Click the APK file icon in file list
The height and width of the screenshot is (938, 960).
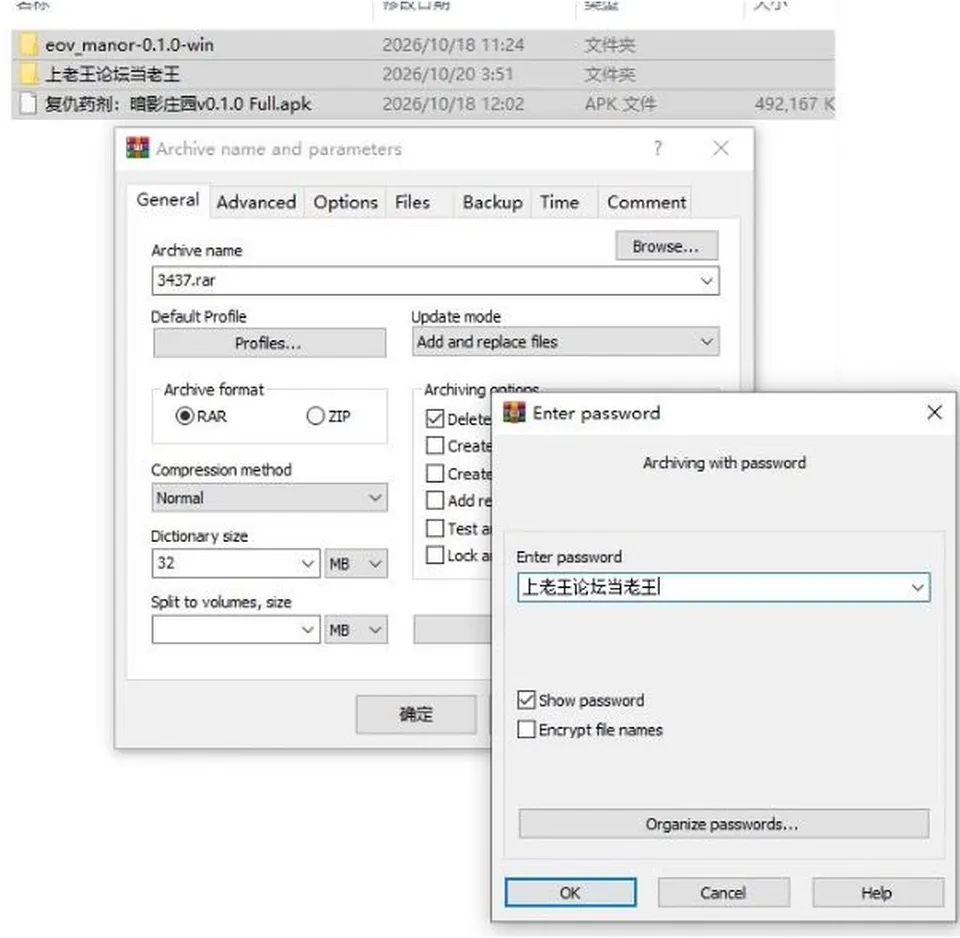pos(28,103)
